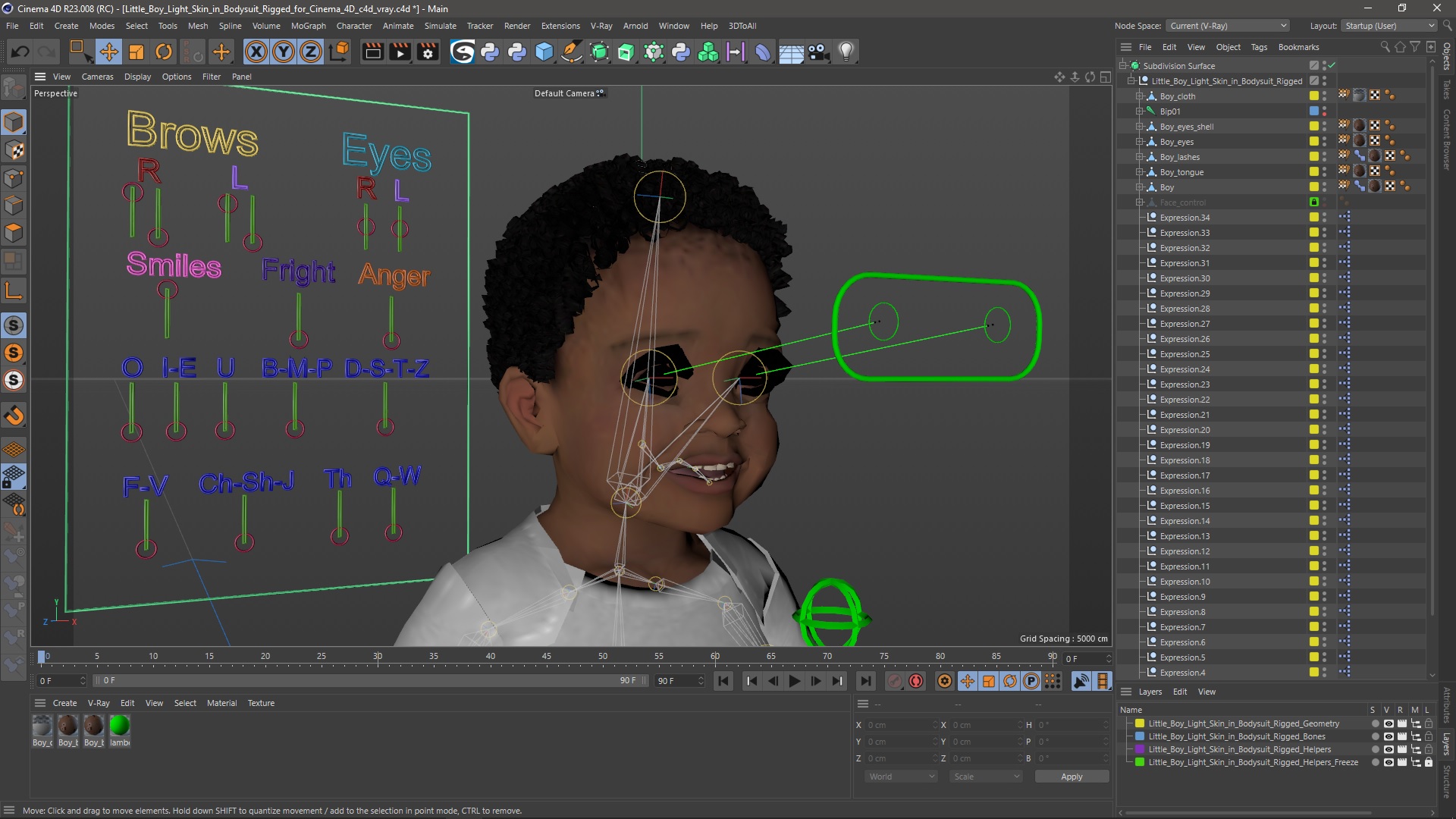Click Enable Snap magnet icon

[x=14, y=416]
